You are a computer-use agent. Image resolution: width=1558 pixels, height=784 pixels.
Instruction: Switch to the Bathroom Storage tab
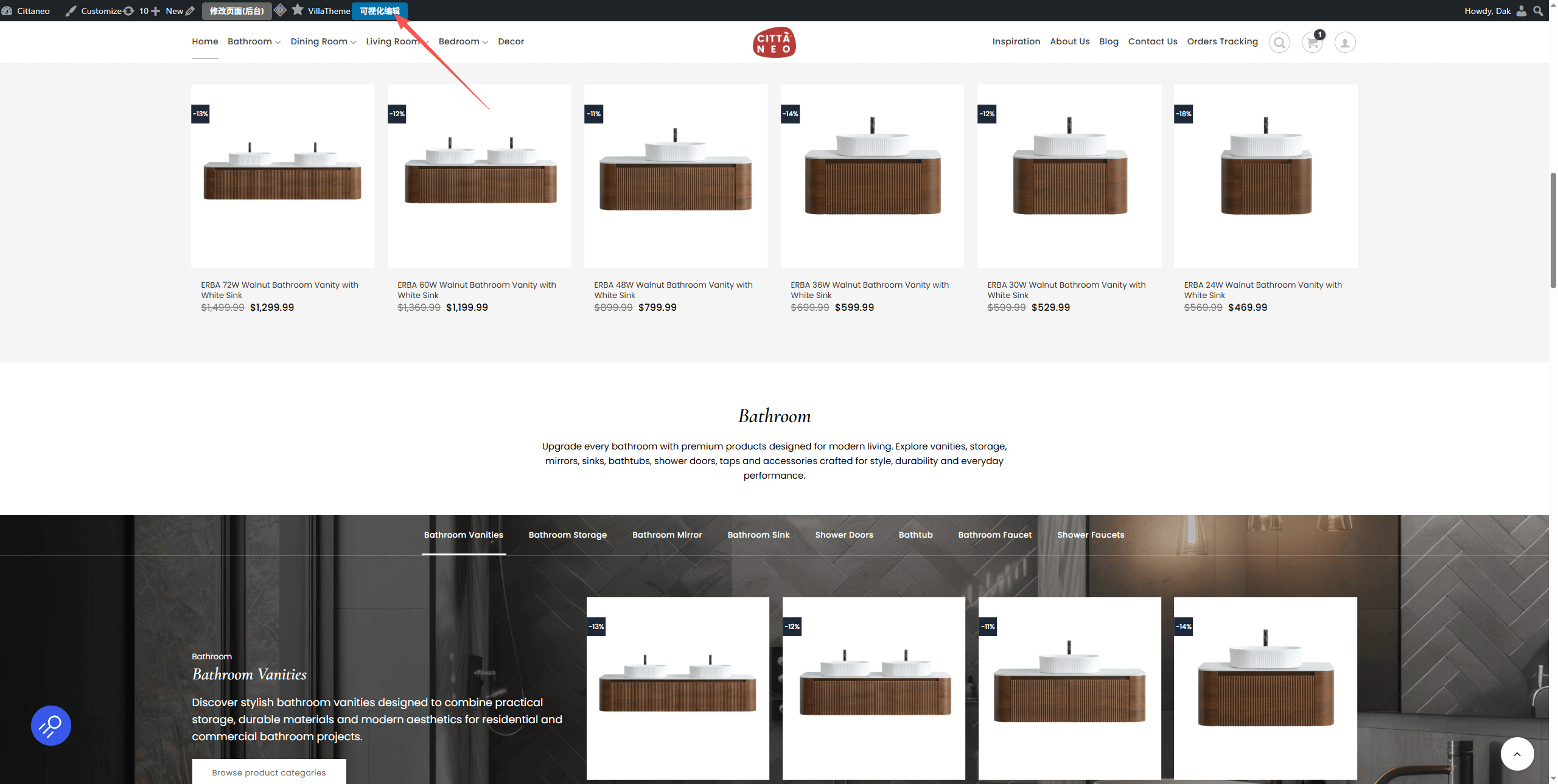(x=568, y=535)
